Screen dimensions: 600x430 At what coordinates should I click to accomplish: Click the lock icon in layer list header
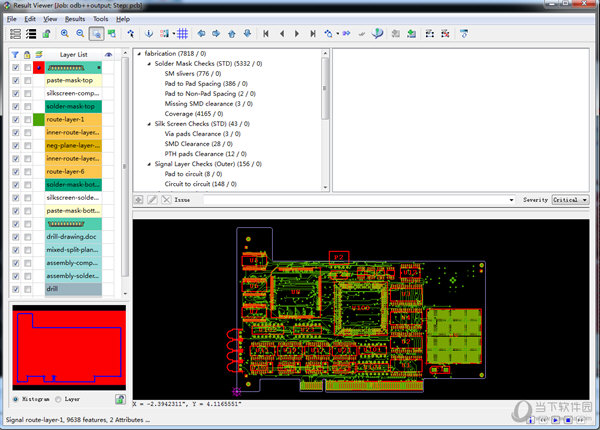pyautogui.click(x=27, y=54)
